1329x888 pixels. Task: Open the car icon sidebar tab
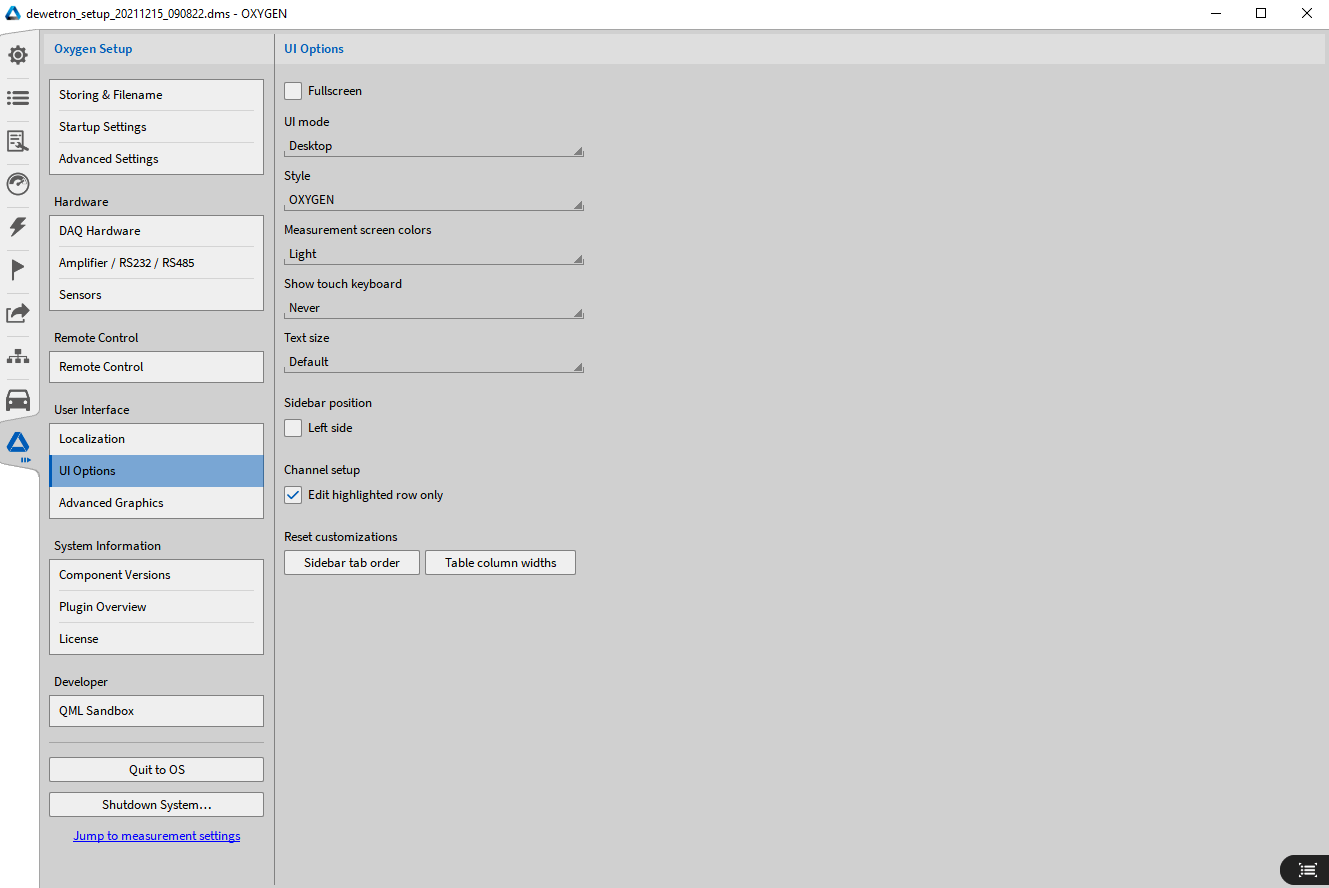point(18,401)
